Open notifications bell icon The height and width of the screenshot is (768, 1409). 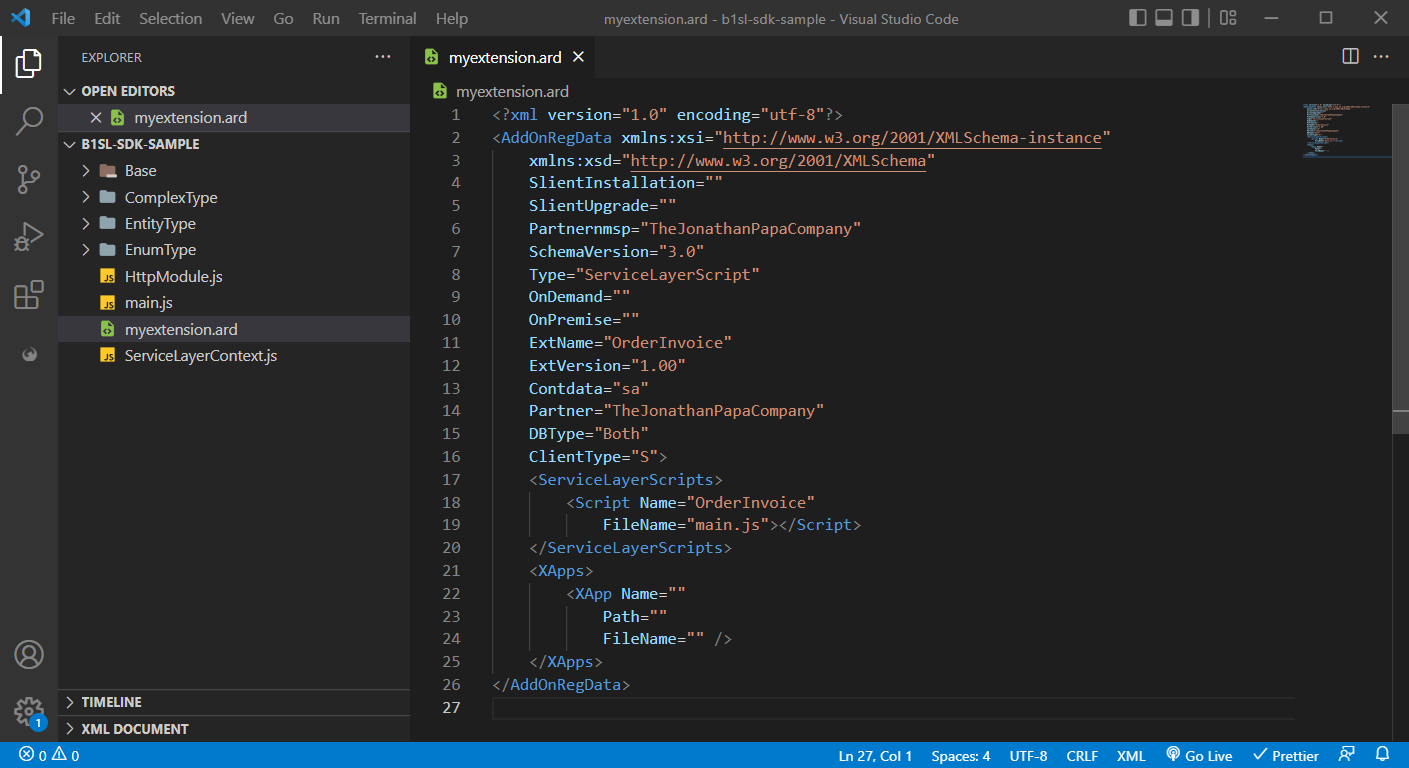point(1383,756)
